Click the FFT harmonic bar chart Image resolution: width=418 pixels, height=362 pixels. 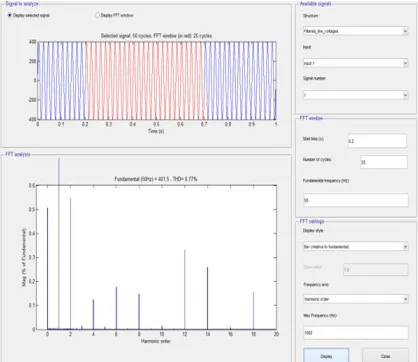tap(157, 257)
